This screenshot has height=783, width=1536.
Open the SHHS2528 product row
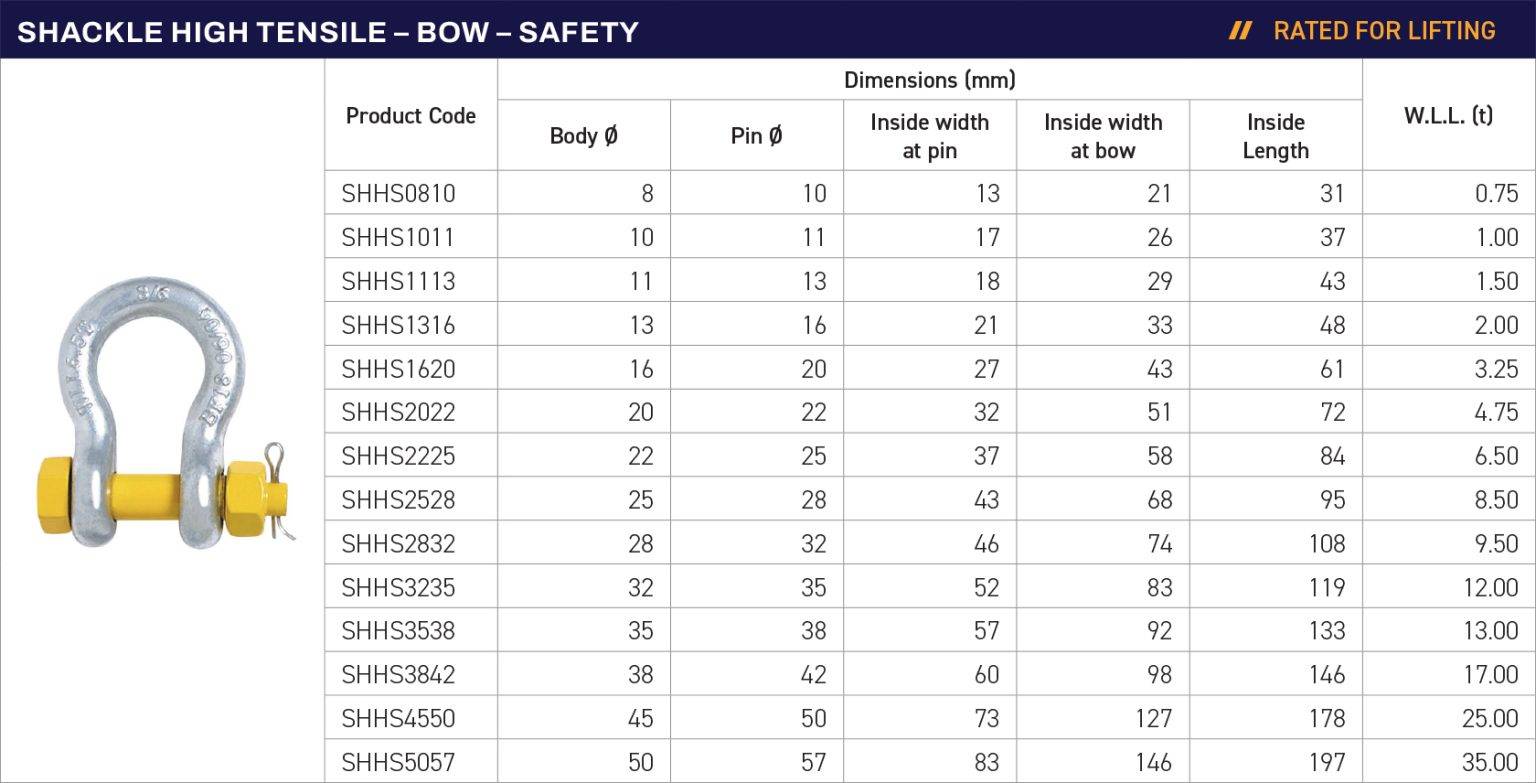398,500
